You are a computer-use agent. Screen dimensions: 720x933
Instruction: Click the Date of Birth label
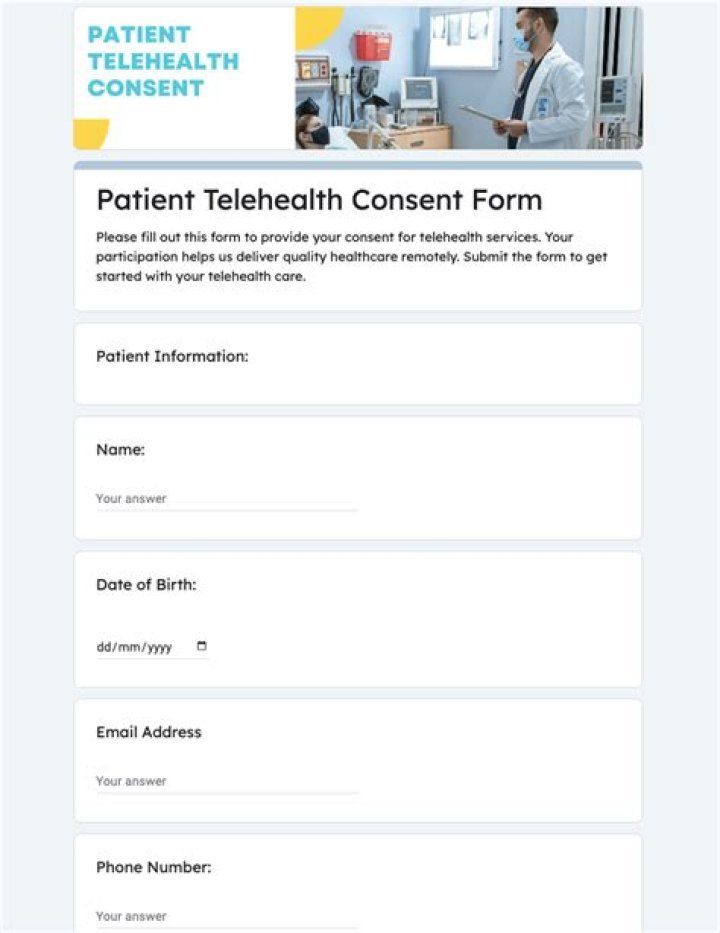coord(144,584)
